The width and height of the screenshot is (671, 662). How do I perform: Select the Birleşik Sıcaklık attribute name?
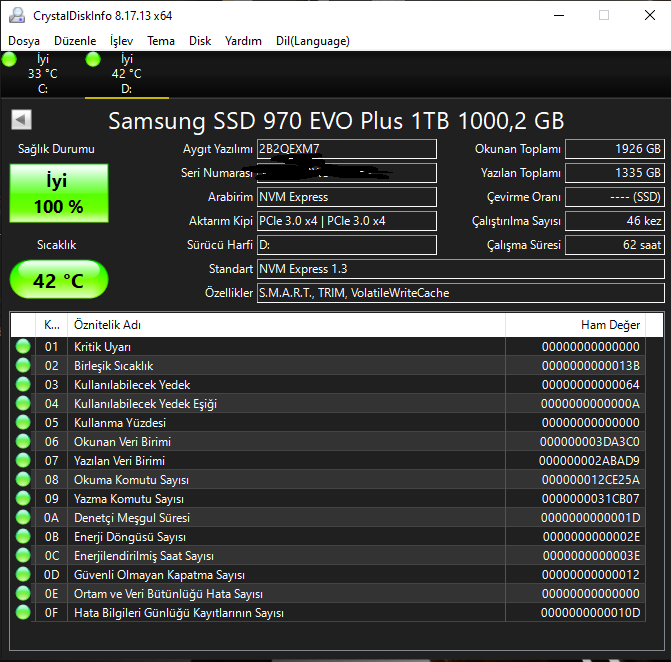(113, 365)
